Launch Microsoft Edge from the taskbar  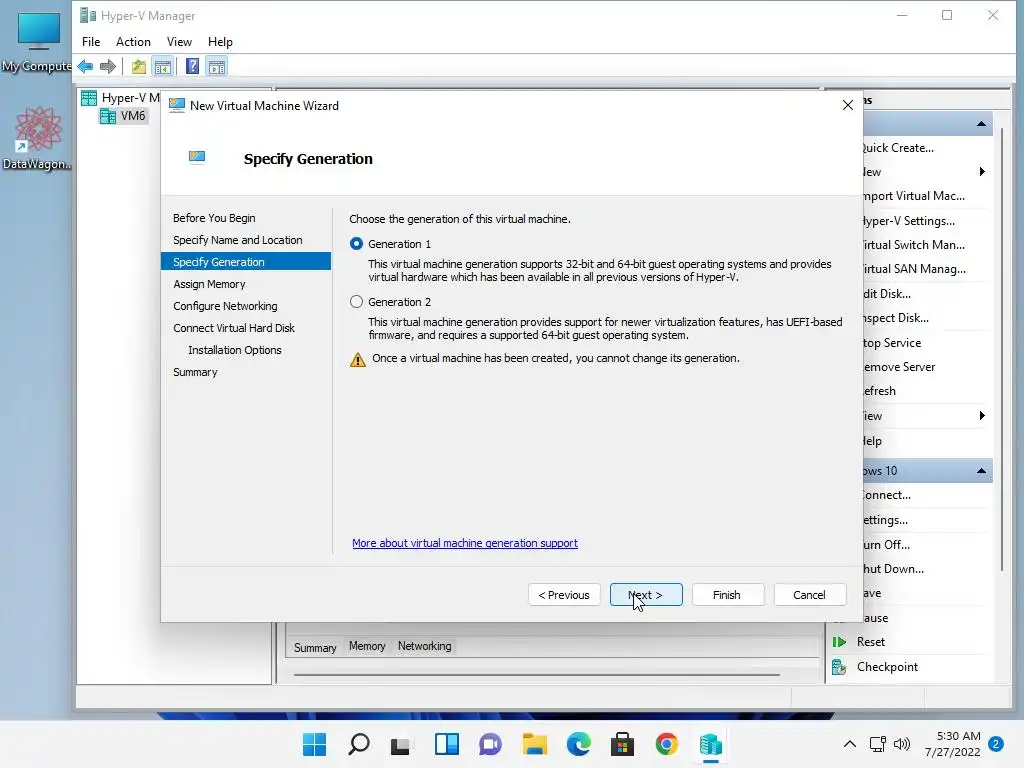[x=579, y=744]
